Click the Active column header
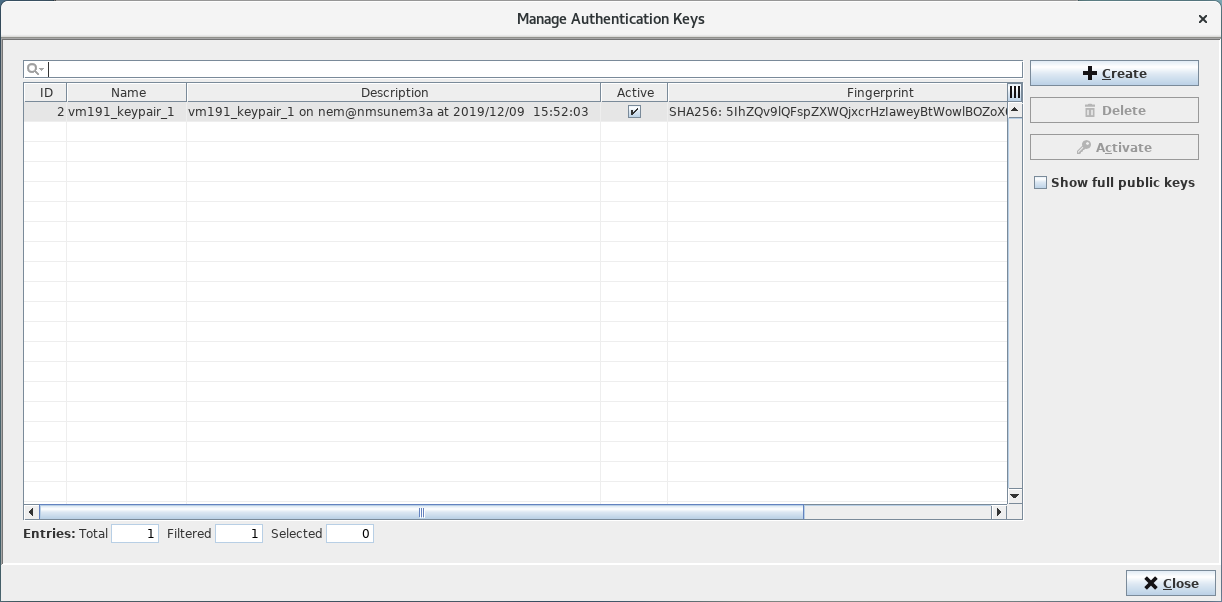 [x=635, y=92]
